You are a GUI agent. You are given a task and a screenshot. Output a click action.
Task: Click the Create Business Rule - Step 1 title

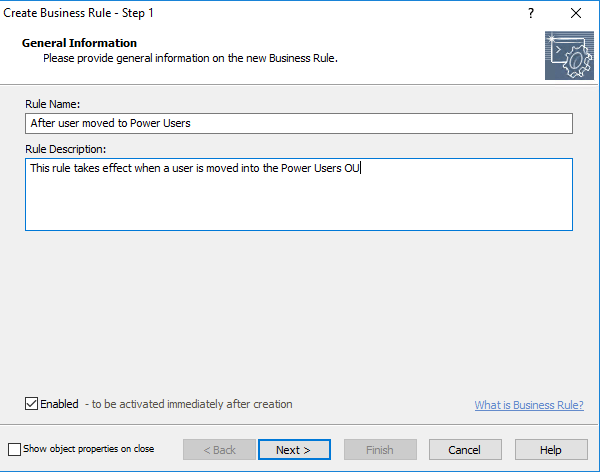coord(79,13)
